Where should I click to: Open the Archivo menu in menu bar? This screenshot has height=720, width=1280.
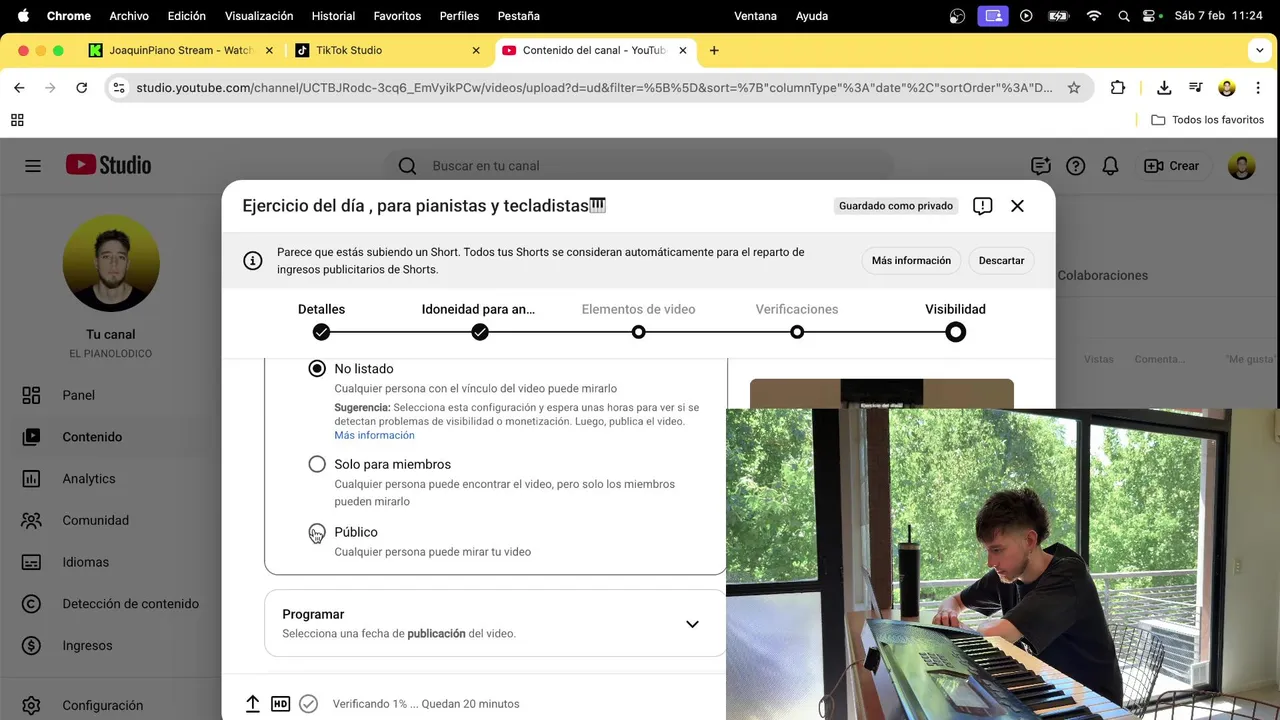click(129, 16)
